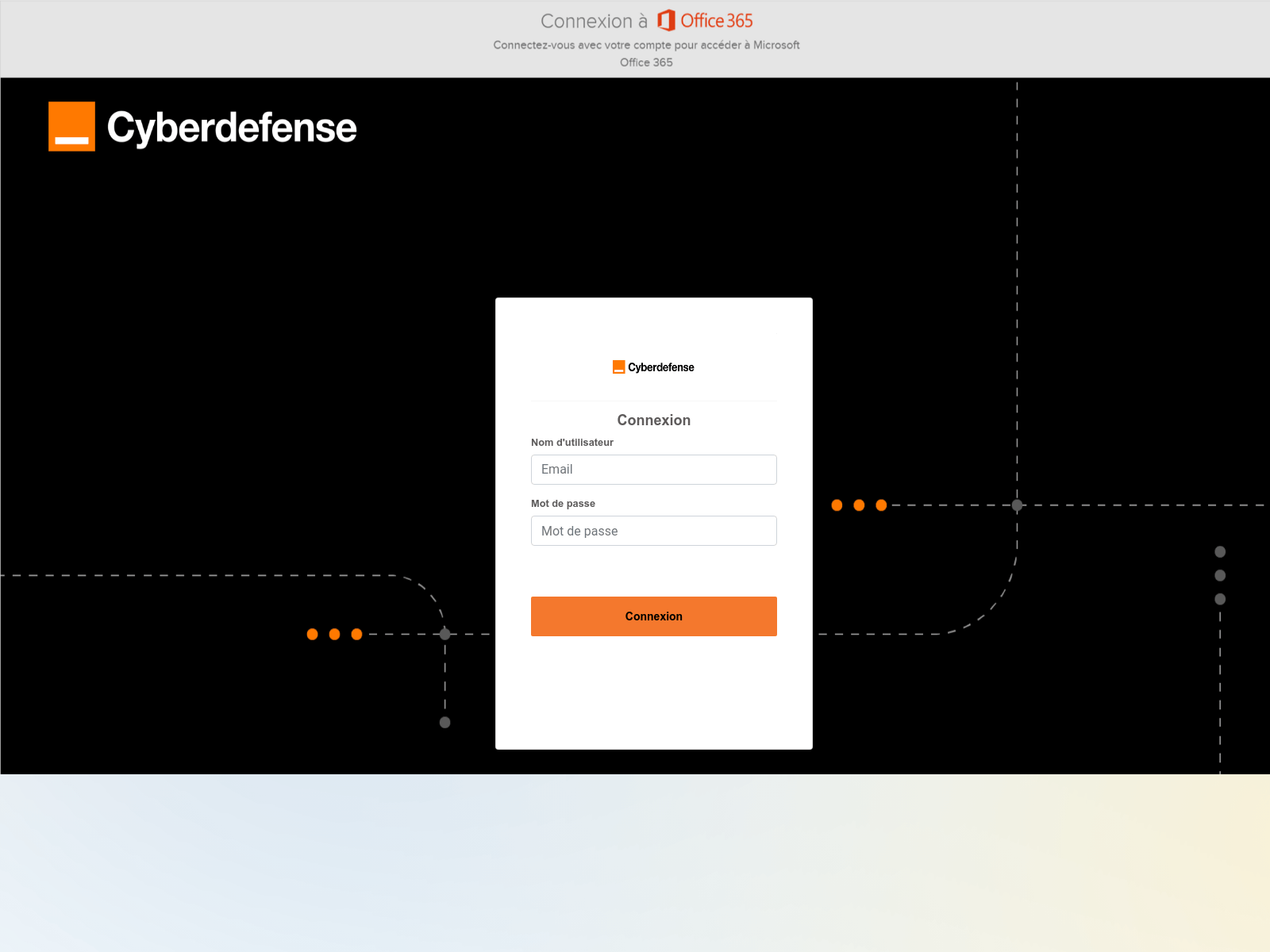Click the Email username input field

point(653,470)
